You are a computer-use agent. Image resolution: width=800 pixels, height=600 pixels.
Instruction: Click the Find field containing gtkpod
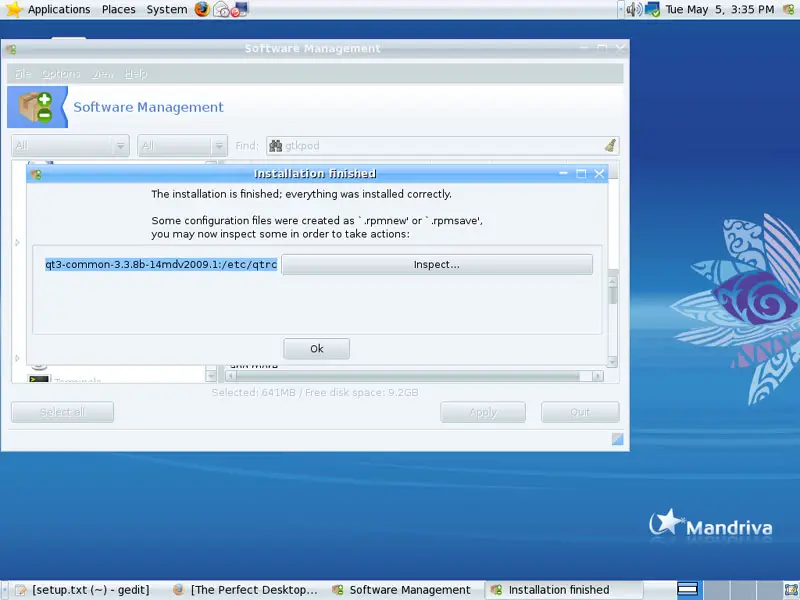click(x=443, y=146)
